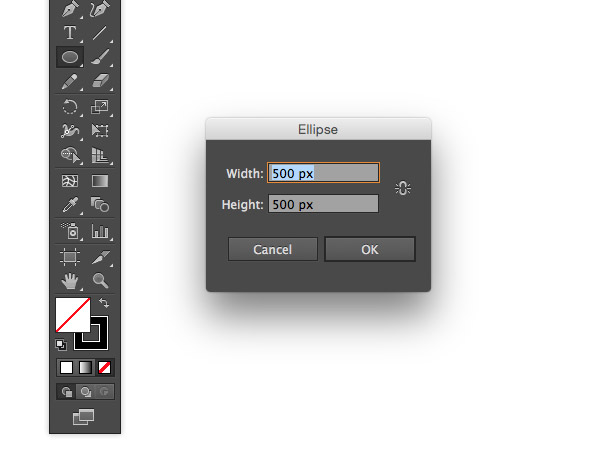
Task: Swap fill and stroke colors
Action: click(104, 302)
